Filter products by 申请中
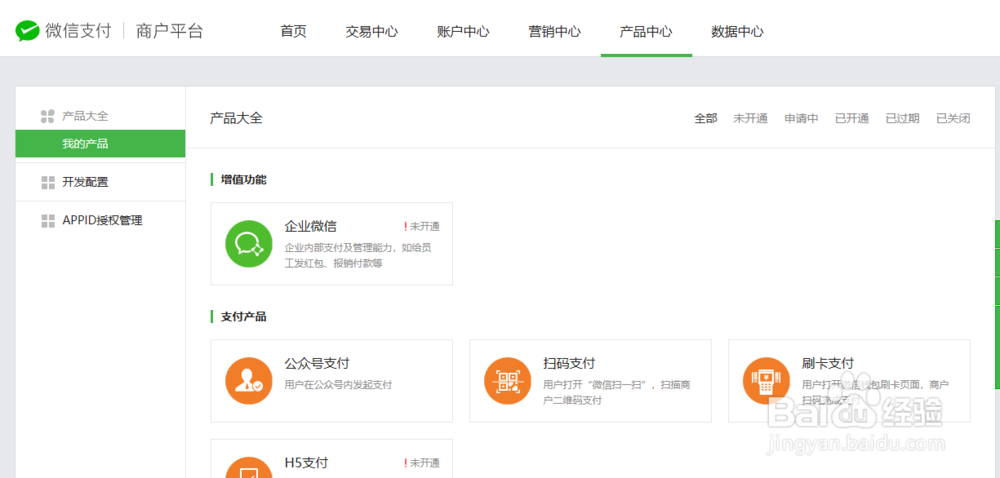Image resolution: width=1000 pixels, height=478 pixels. tap(802, 118)
